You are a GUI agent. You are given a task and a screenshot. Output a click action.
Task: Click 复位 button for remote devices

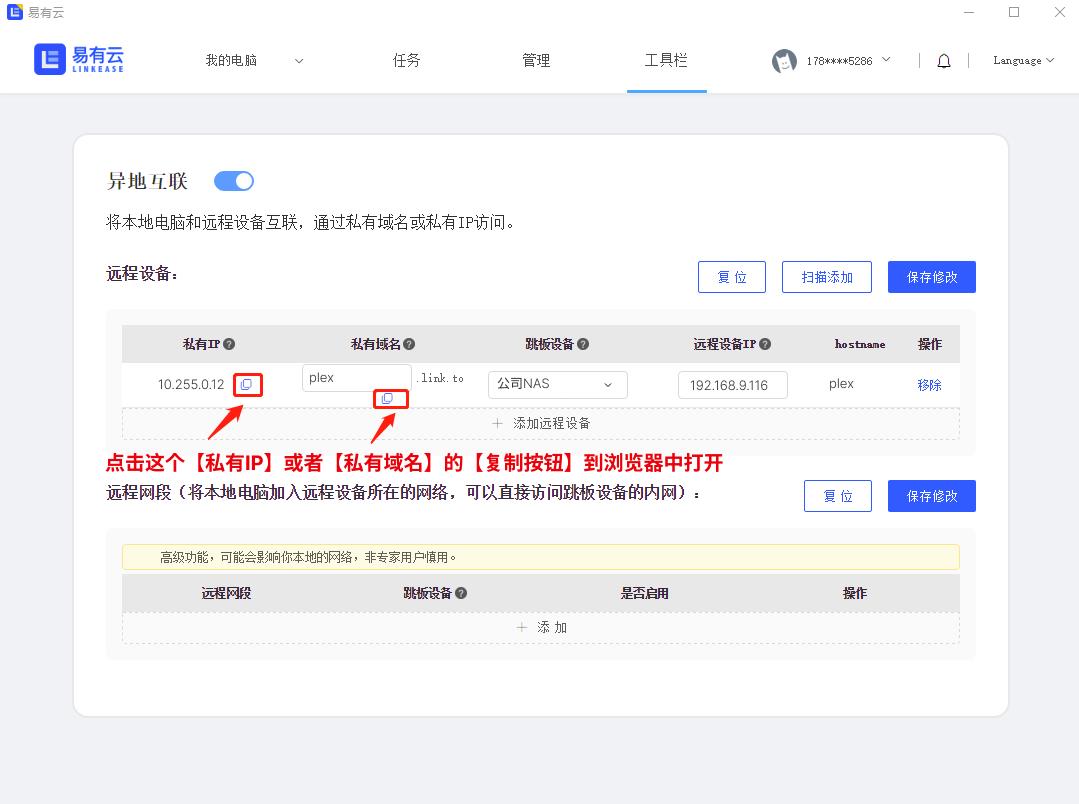731,277
